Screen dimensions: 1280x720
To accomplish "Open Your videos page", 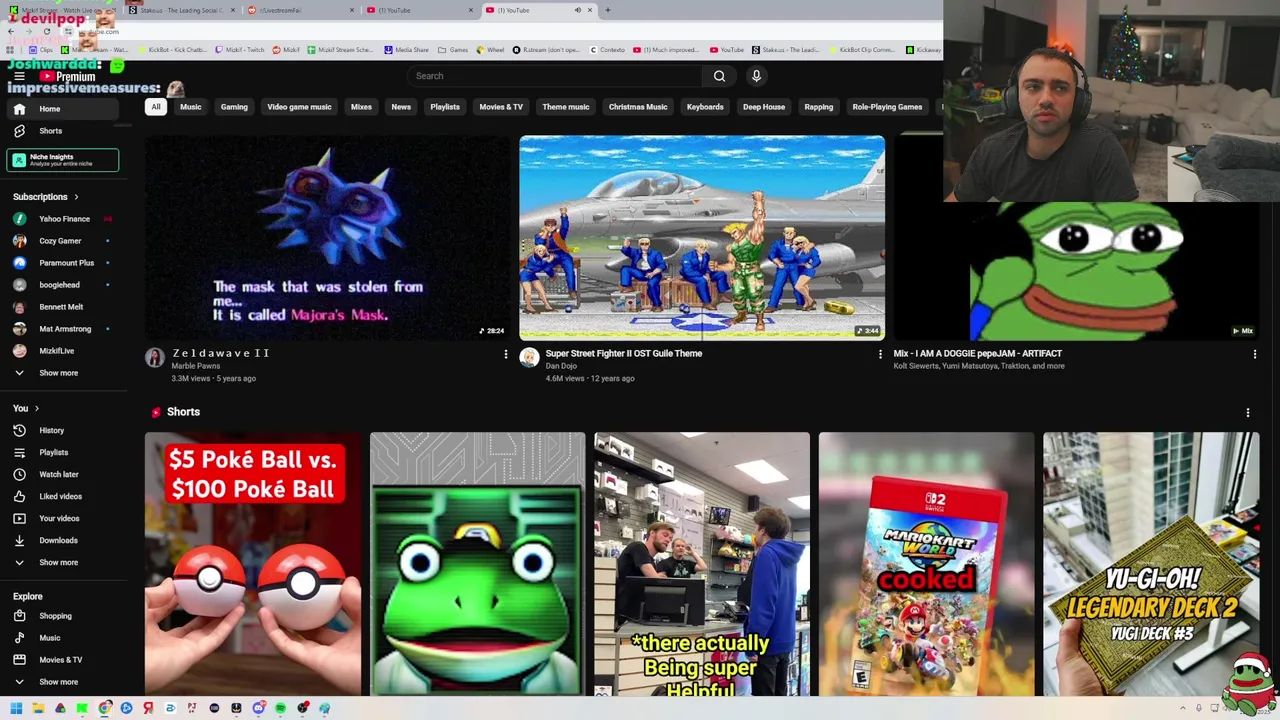I will click(62, 518).
